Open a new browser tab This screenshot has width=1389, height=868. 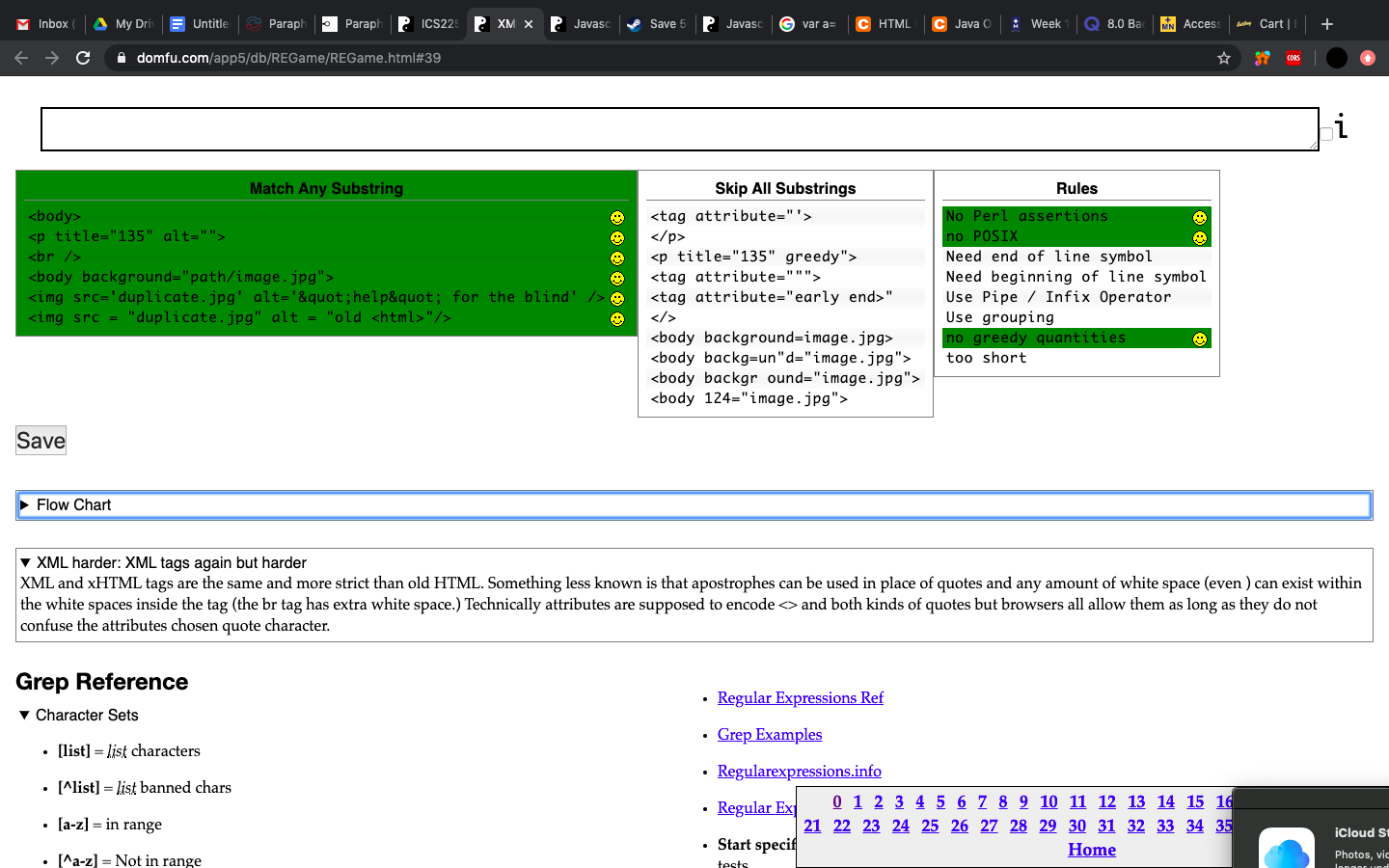click(x=1327, y=24)
